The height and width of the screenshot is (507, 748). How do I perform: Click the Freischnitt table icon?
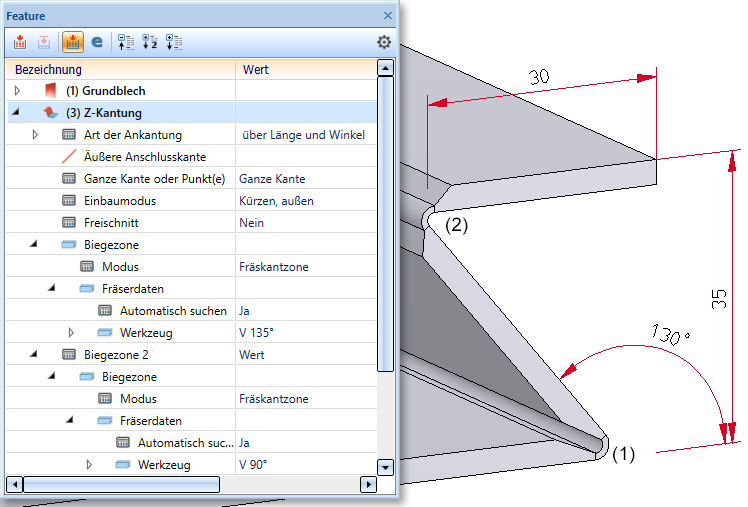(69, 222)
